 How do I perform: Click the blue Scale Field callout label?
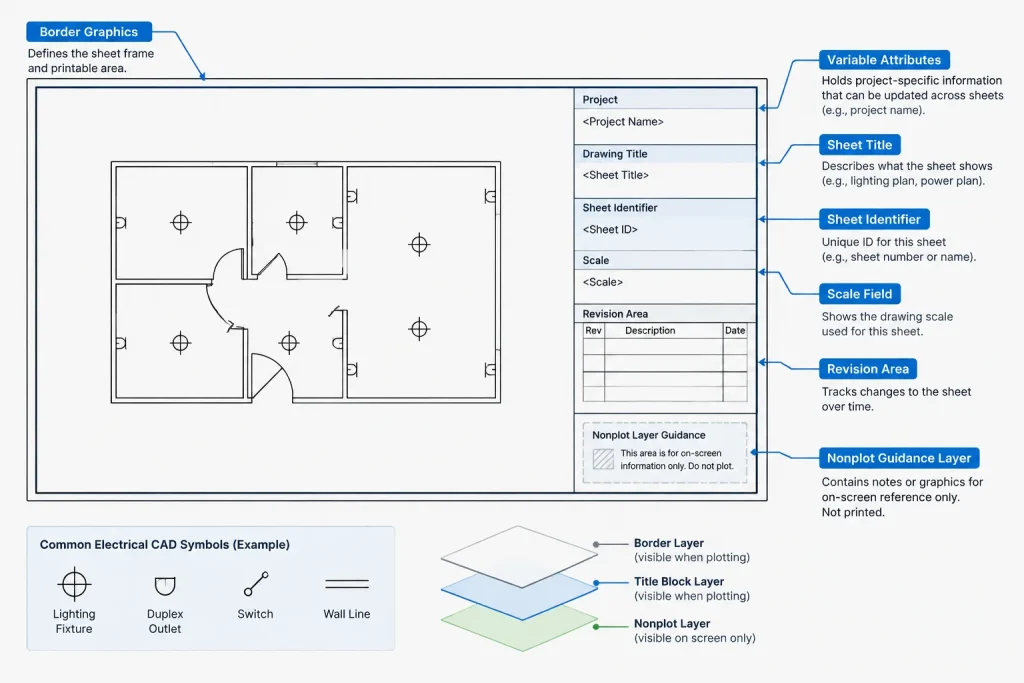(859, 294)
